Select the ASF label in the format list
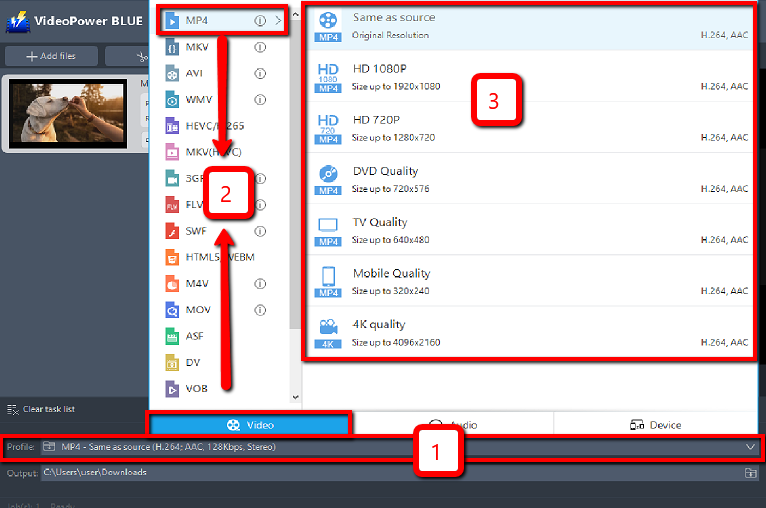 [194, 337]
